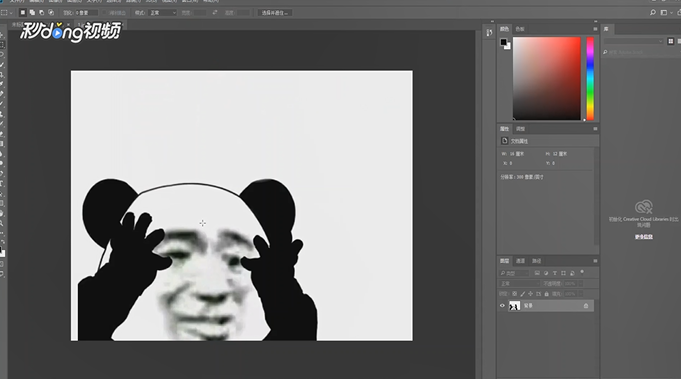Click the background color swatch
Viewport: 681px width, 379px height.
coord(508,46)
